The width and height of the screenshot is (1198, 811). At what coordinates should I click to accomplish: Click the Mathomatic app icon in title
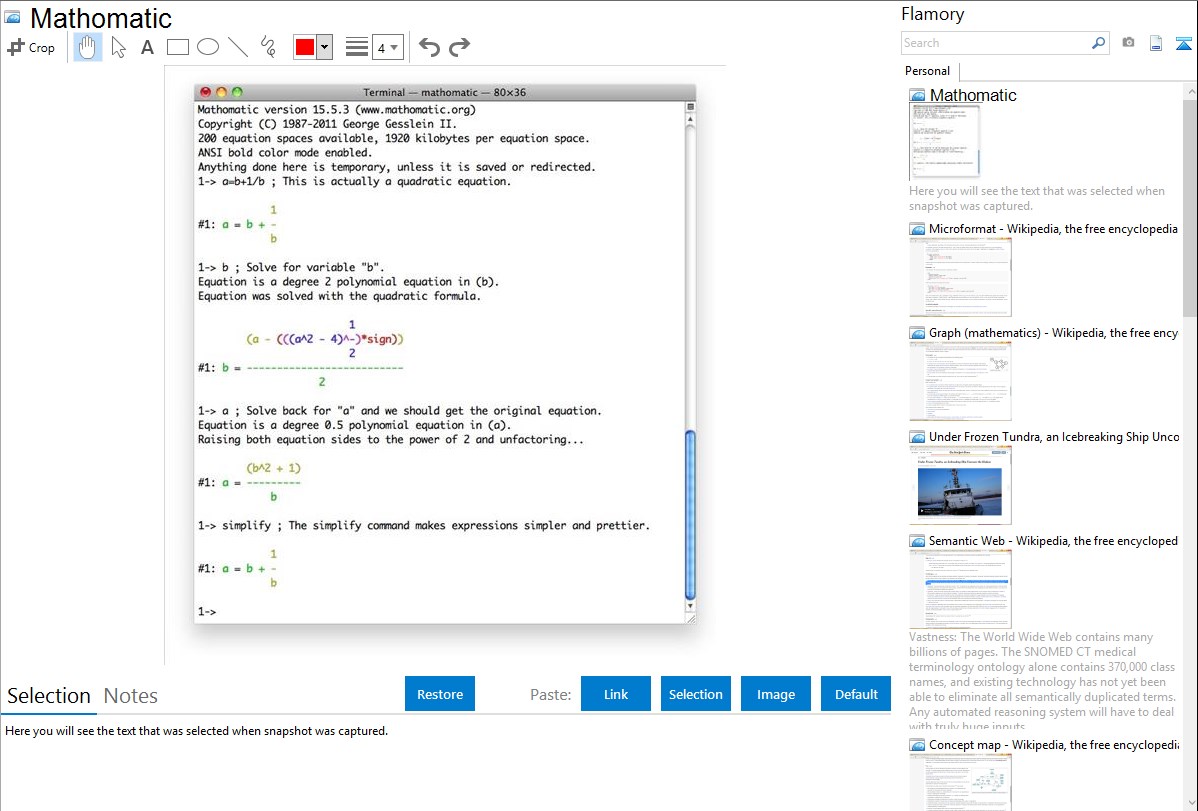pos(12,17)
